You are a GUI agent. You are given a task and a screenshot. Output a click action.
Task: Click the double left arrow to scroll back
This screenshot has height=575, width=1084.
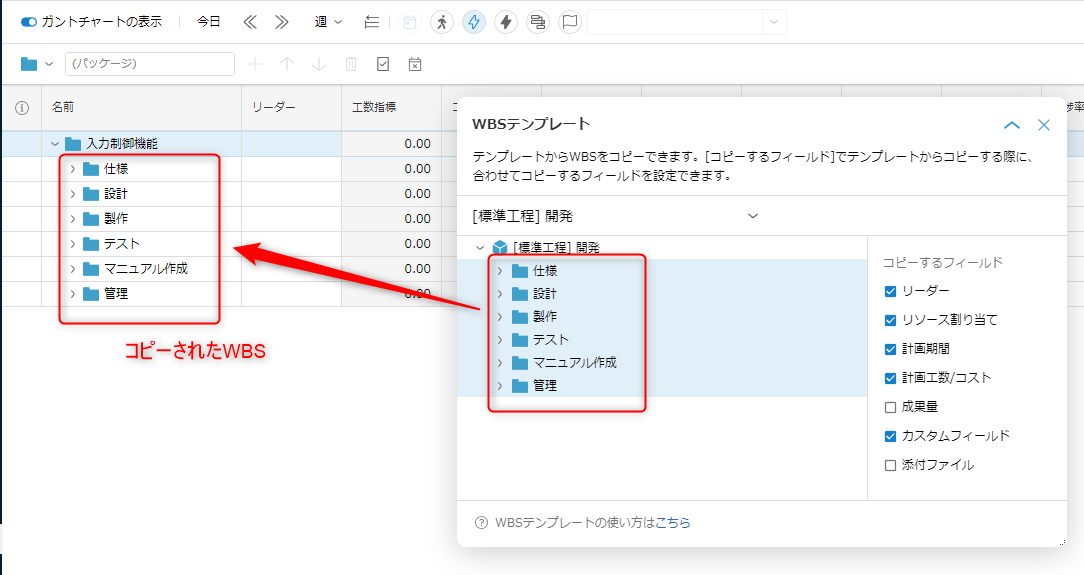(250, 22)
